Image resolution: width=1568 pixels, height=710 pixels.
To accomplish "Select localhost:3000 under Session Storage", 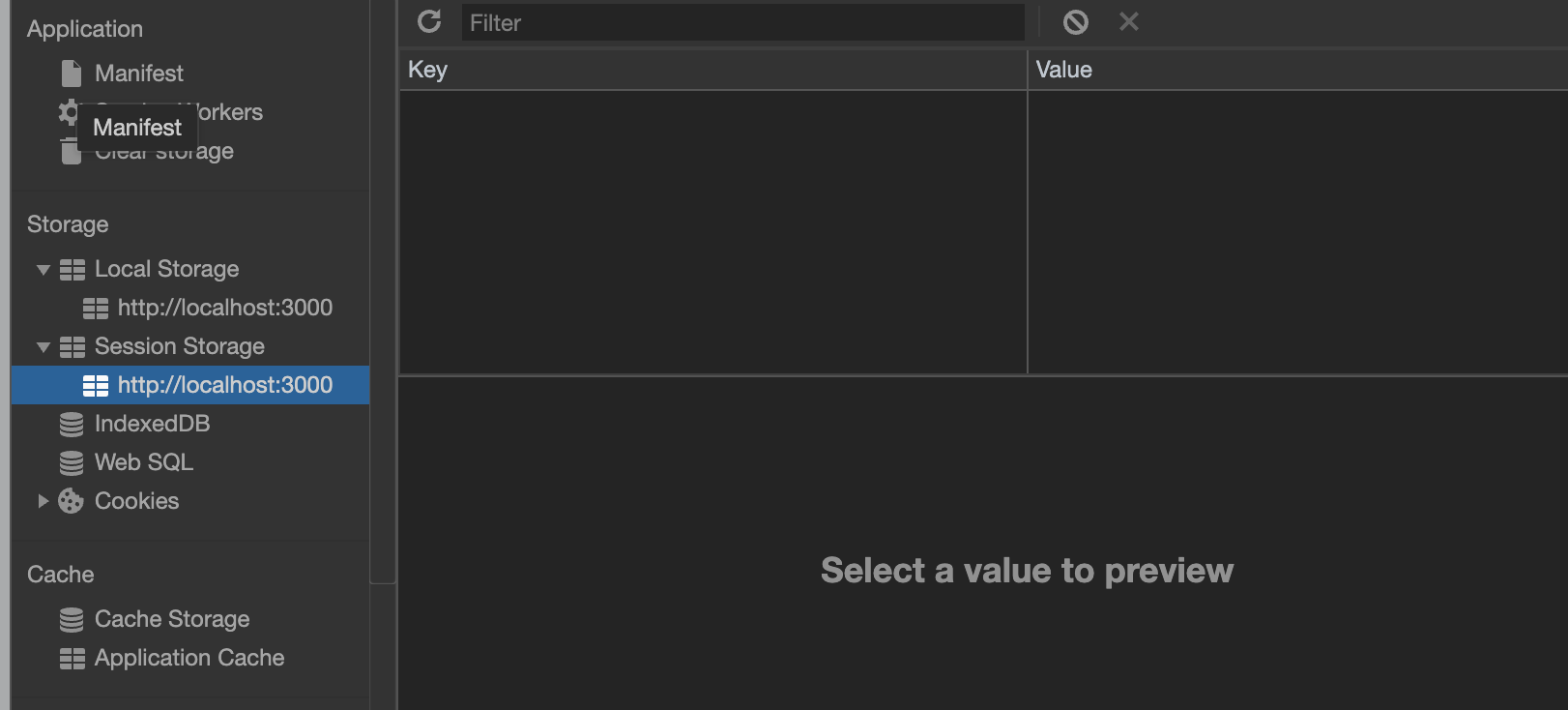I will pyautogui.click(x=224, y=385).
